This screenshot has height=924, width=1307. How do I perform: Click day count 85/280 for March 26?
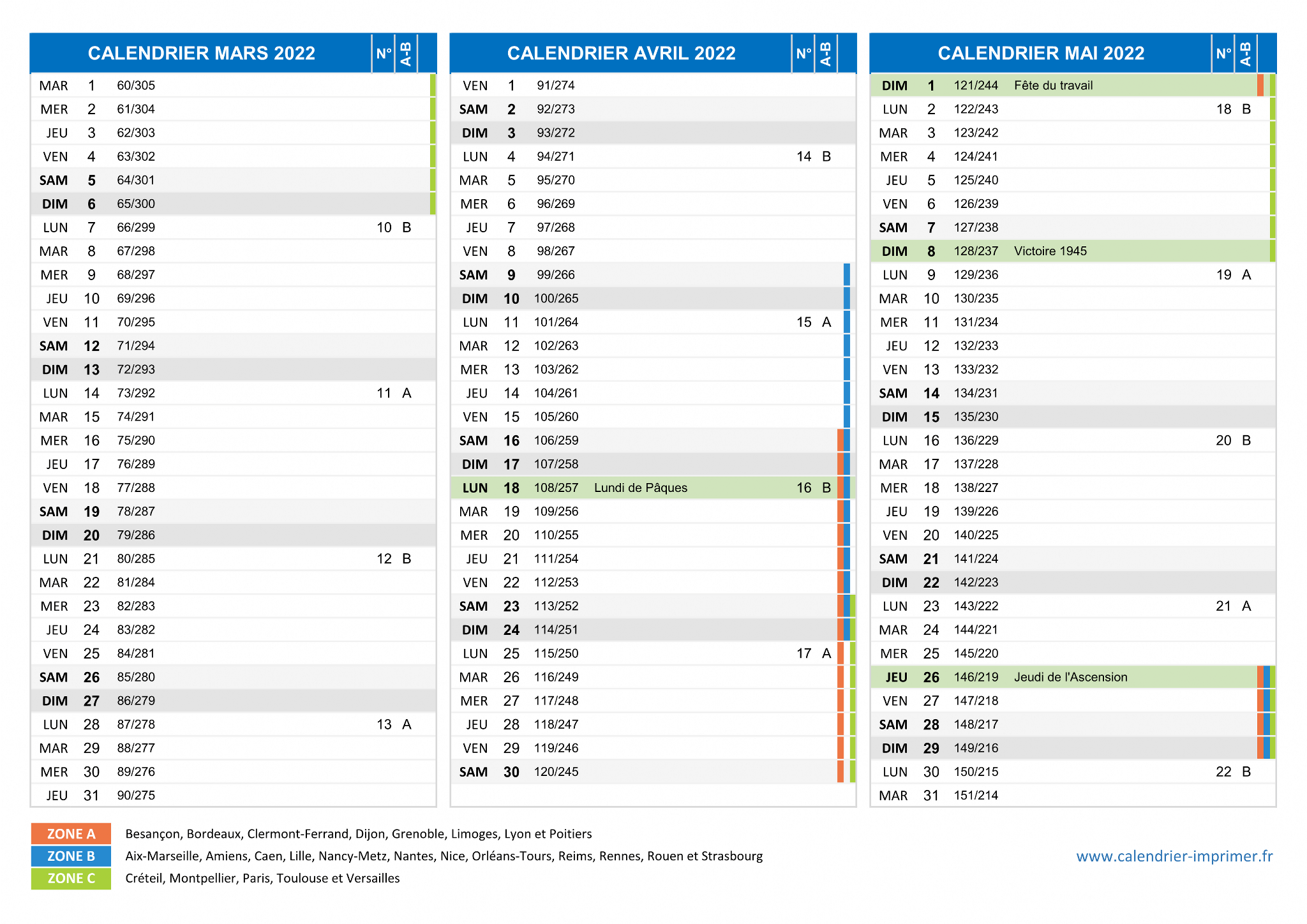(136, 677)
